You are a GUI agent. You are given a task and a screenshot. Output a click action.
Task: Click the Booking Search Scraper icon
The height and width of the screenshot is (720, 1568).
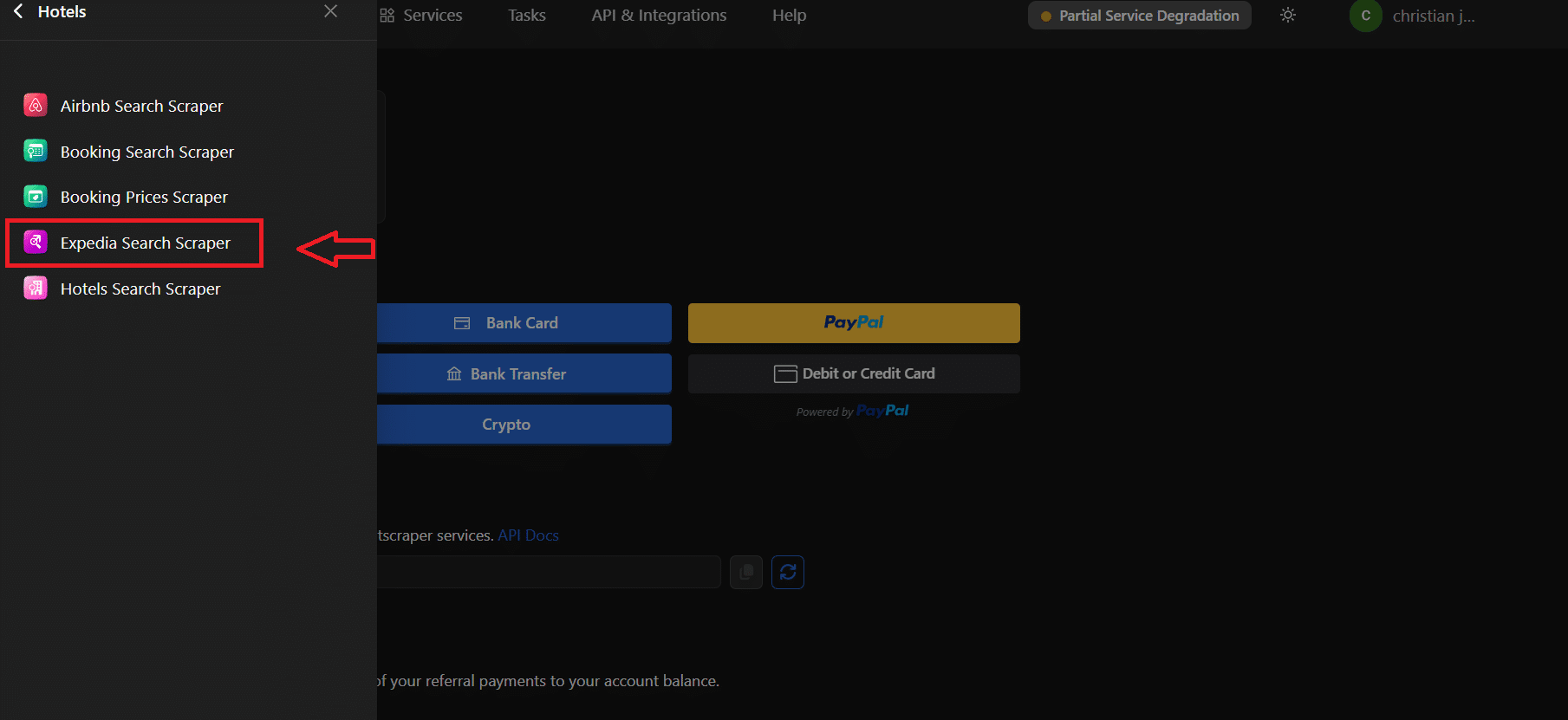click(36, 152)
